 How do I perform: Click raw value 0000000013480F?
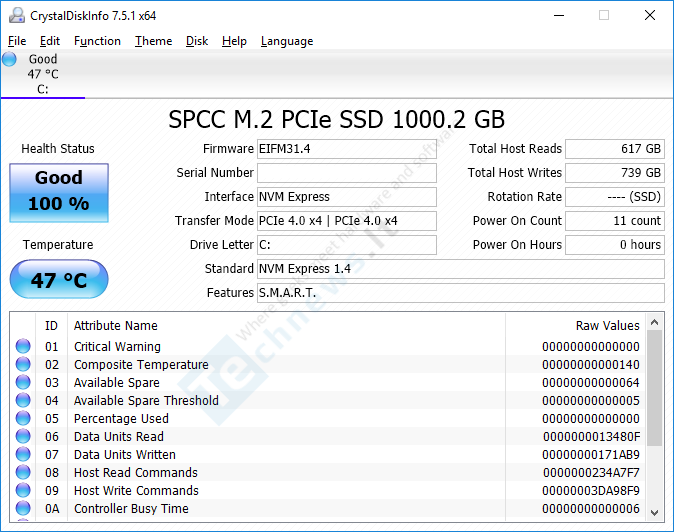[x=591, y=437]
